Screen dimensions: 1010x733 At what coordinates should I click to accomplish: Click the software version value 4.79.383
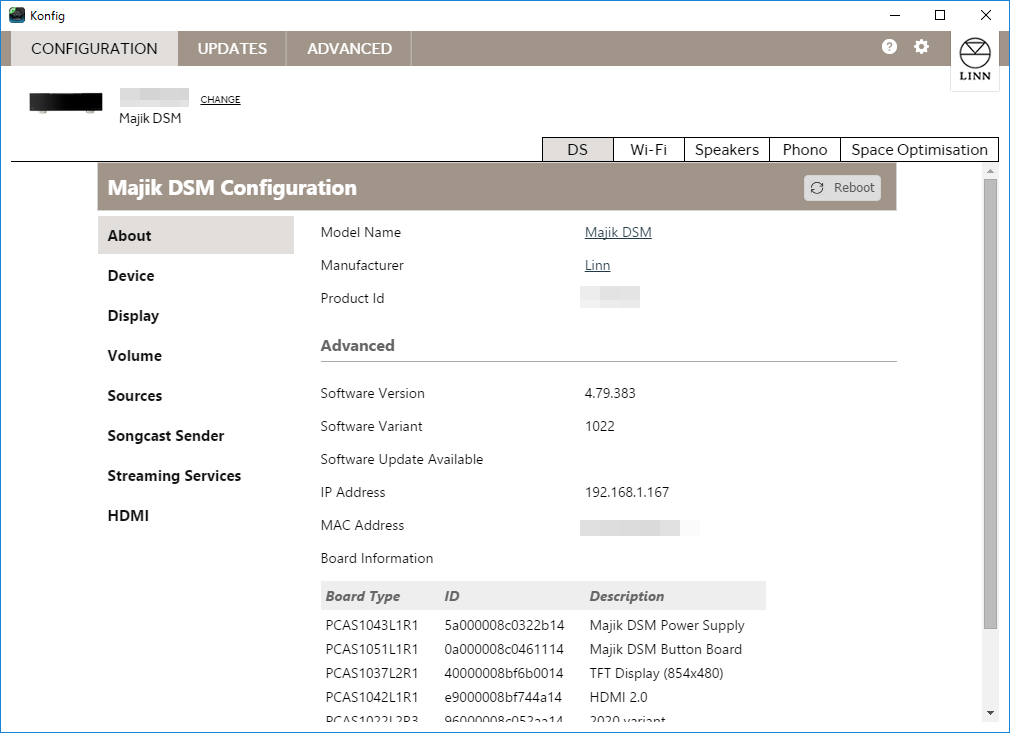click(610, 393)
